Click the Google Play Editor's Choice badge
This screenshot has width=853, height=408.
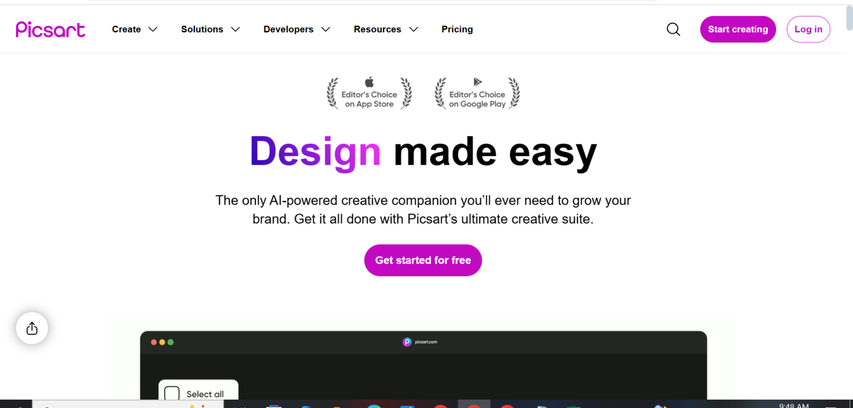477,93
